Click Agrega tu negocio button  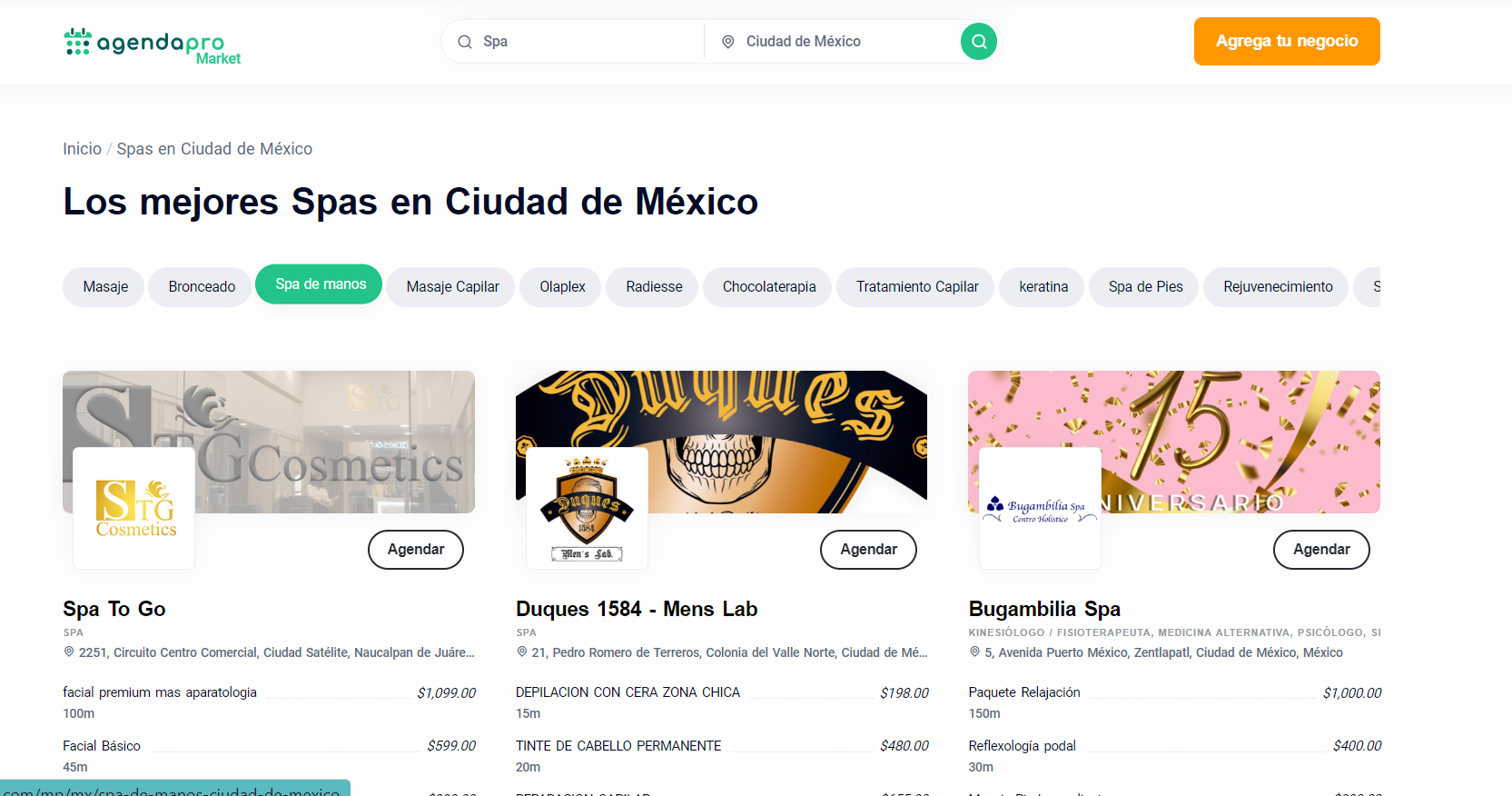pyautogui.click(x=1286, y=42)
